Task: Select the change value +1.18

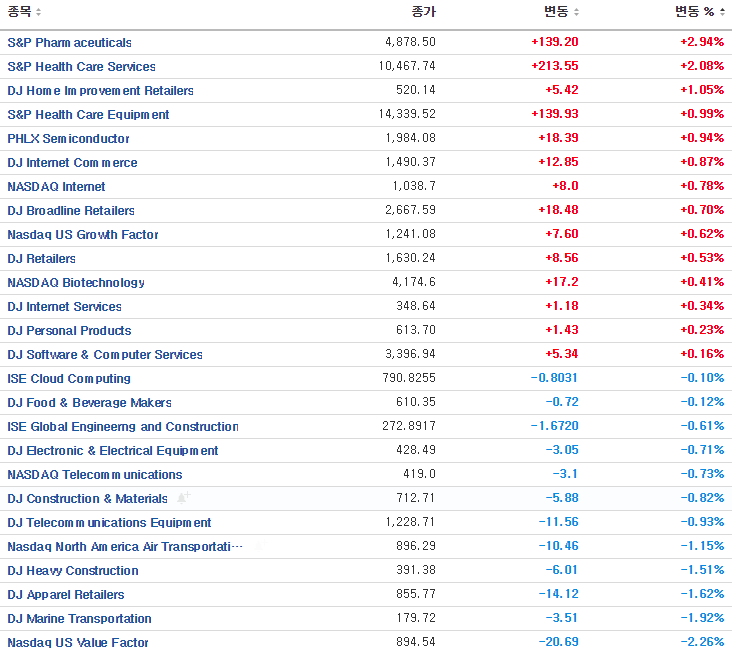Action: pos(562,306)
